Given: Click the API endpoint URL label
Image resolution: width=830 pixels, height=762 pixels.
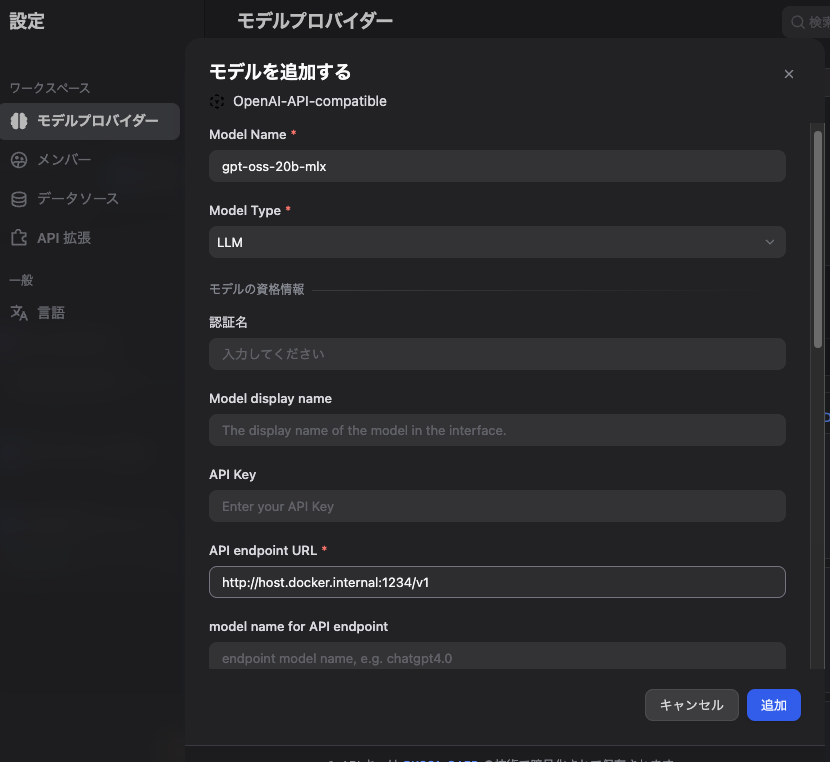Looking at the screenshot, I should pos(263,550).
